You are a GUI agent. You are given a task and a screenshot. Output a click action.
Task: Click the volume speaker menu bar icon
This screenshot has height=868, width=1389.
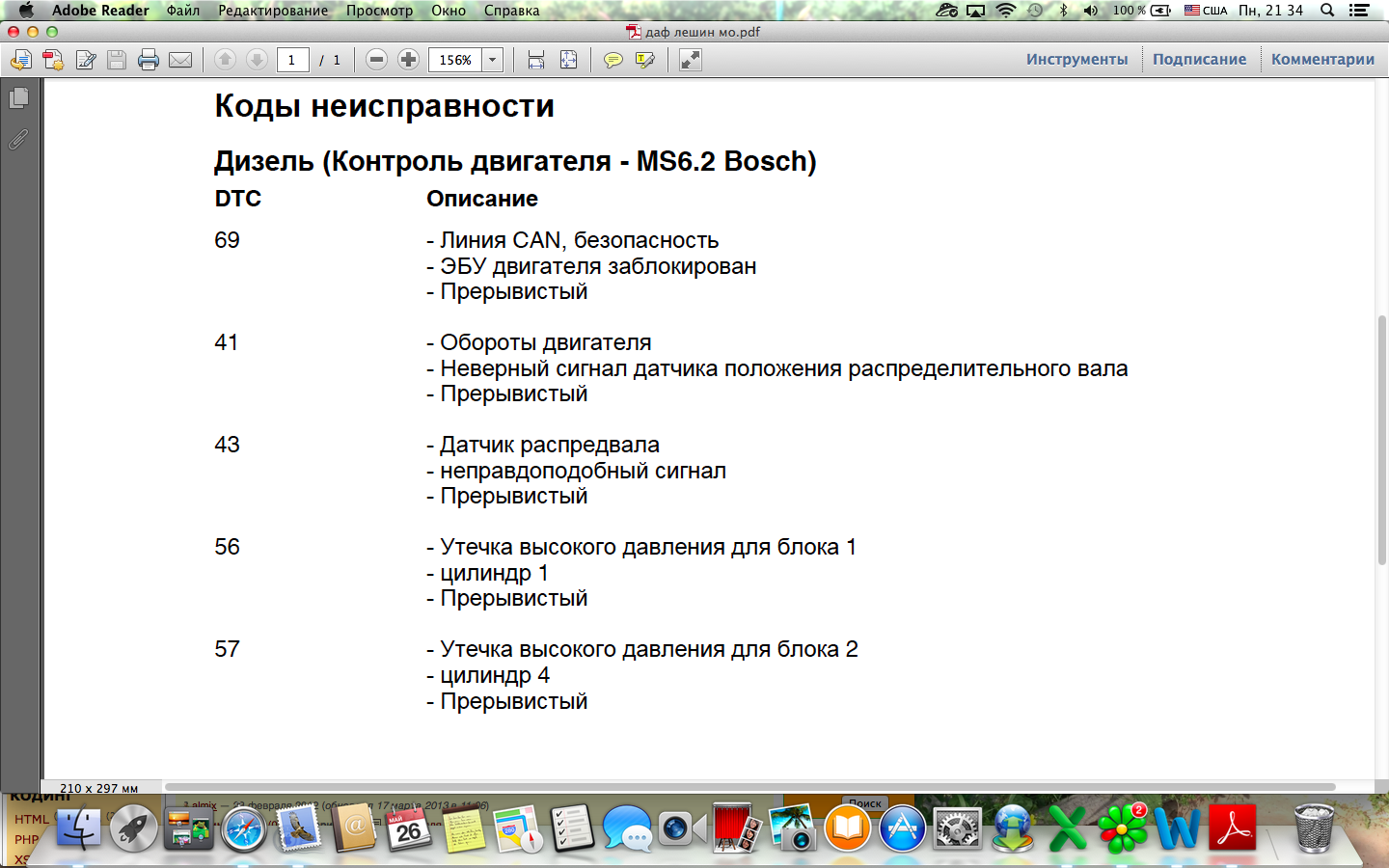[x=1091, y=11]
